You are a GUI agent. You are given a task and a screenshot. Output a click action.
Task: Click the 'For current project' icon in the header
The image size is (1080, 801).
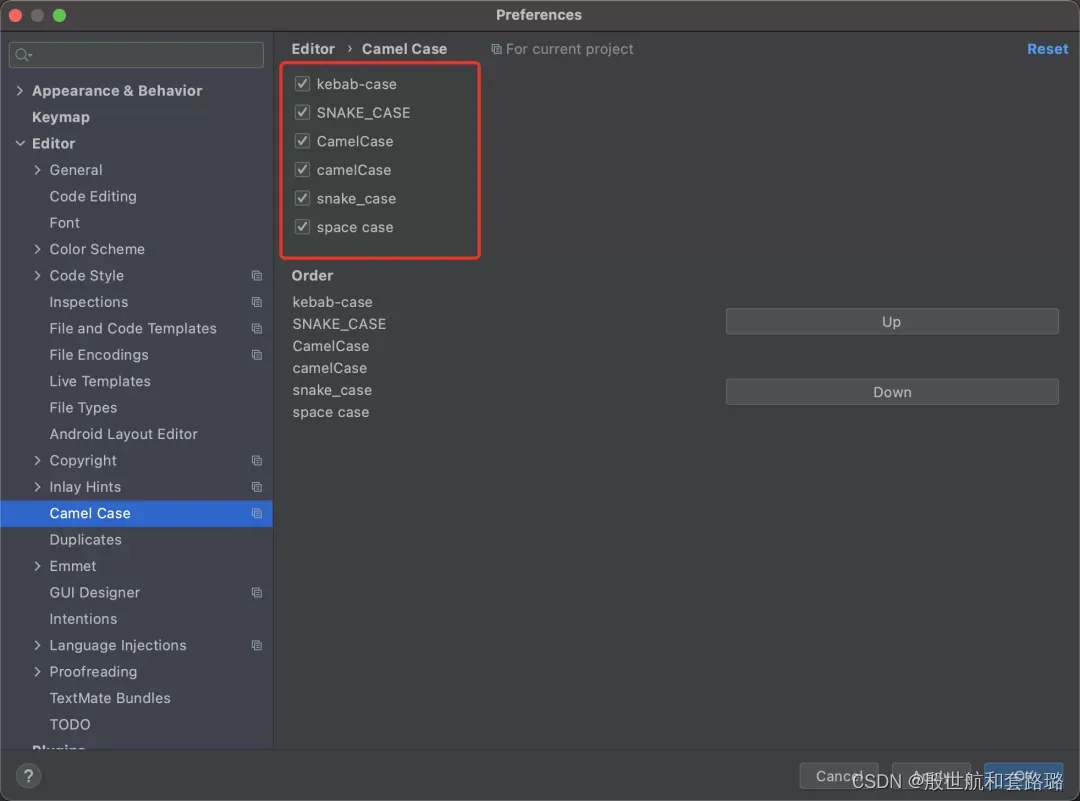496,49
